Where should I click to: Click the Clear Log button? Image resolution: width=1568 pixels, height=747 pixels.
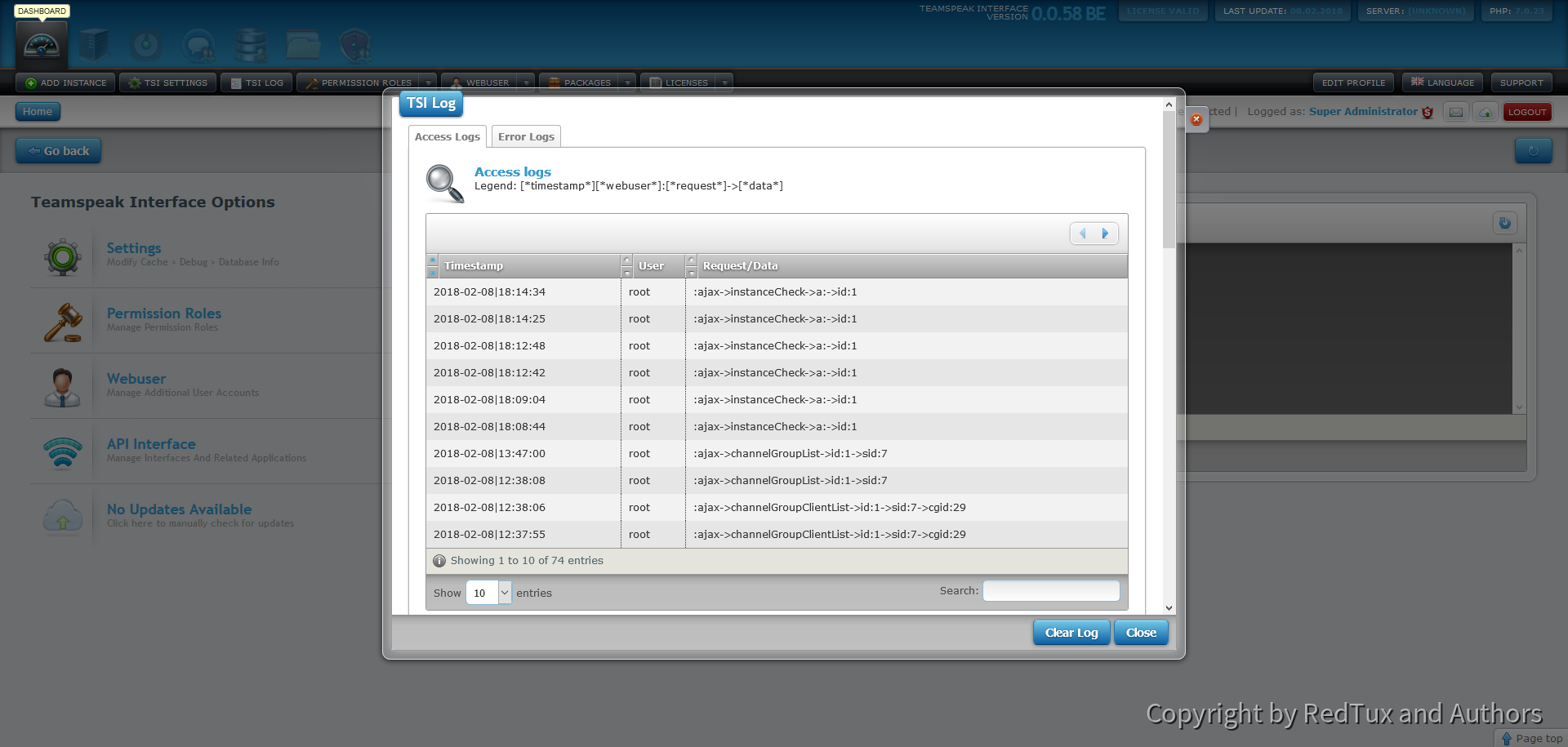[1071, 633]
